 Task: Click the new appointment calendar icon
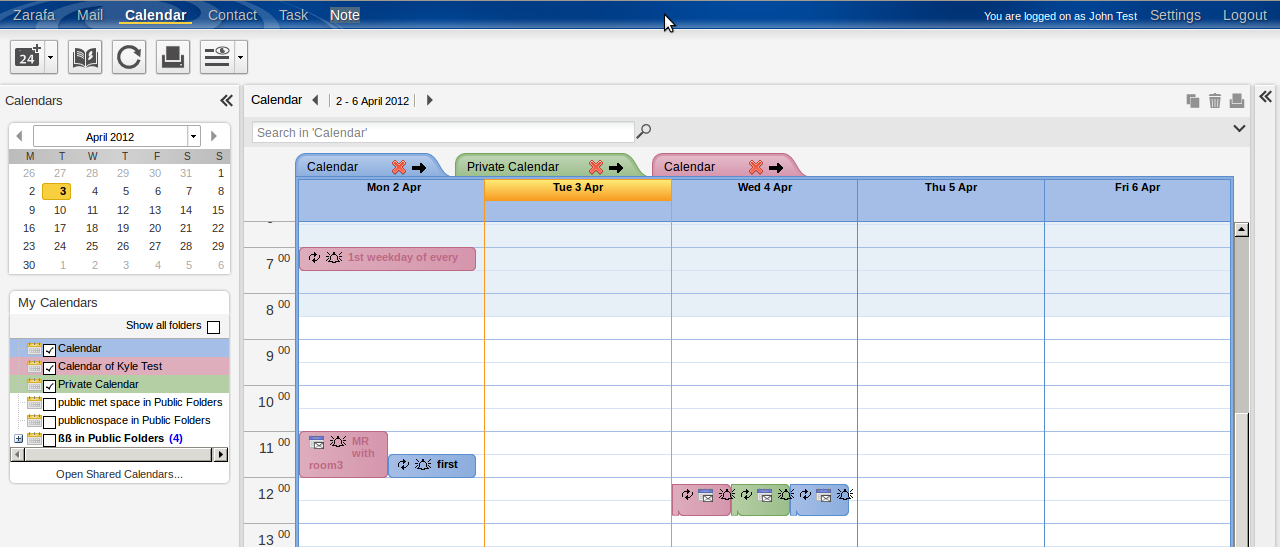pos(28,57)
